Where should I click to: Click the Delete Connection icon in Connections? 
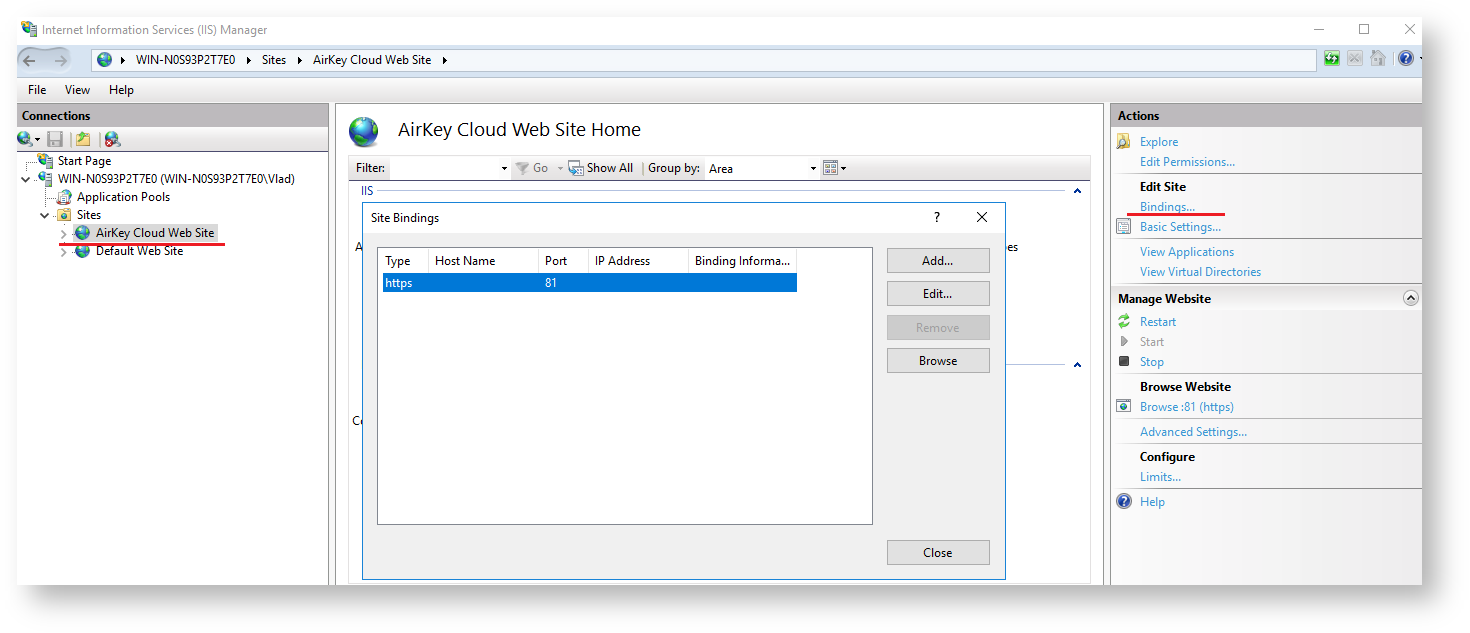tap(112, 139)
